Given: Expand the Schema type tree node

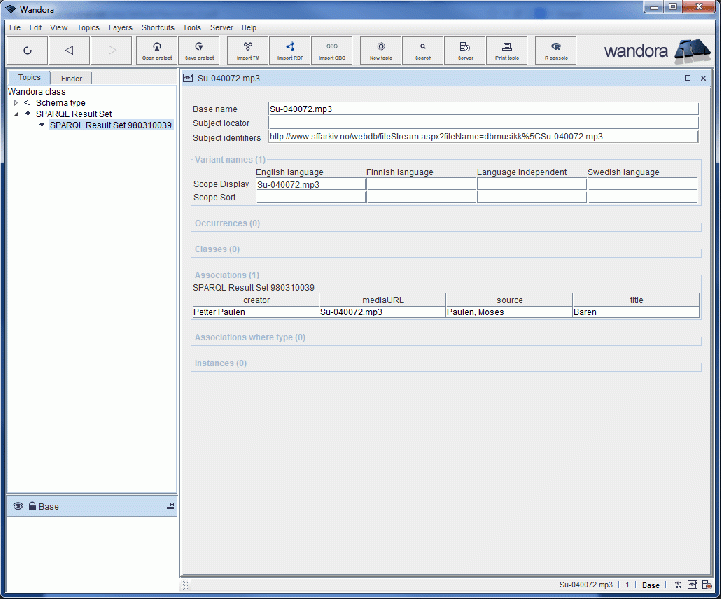Looking at the screenshot, I should coord(15,103).
